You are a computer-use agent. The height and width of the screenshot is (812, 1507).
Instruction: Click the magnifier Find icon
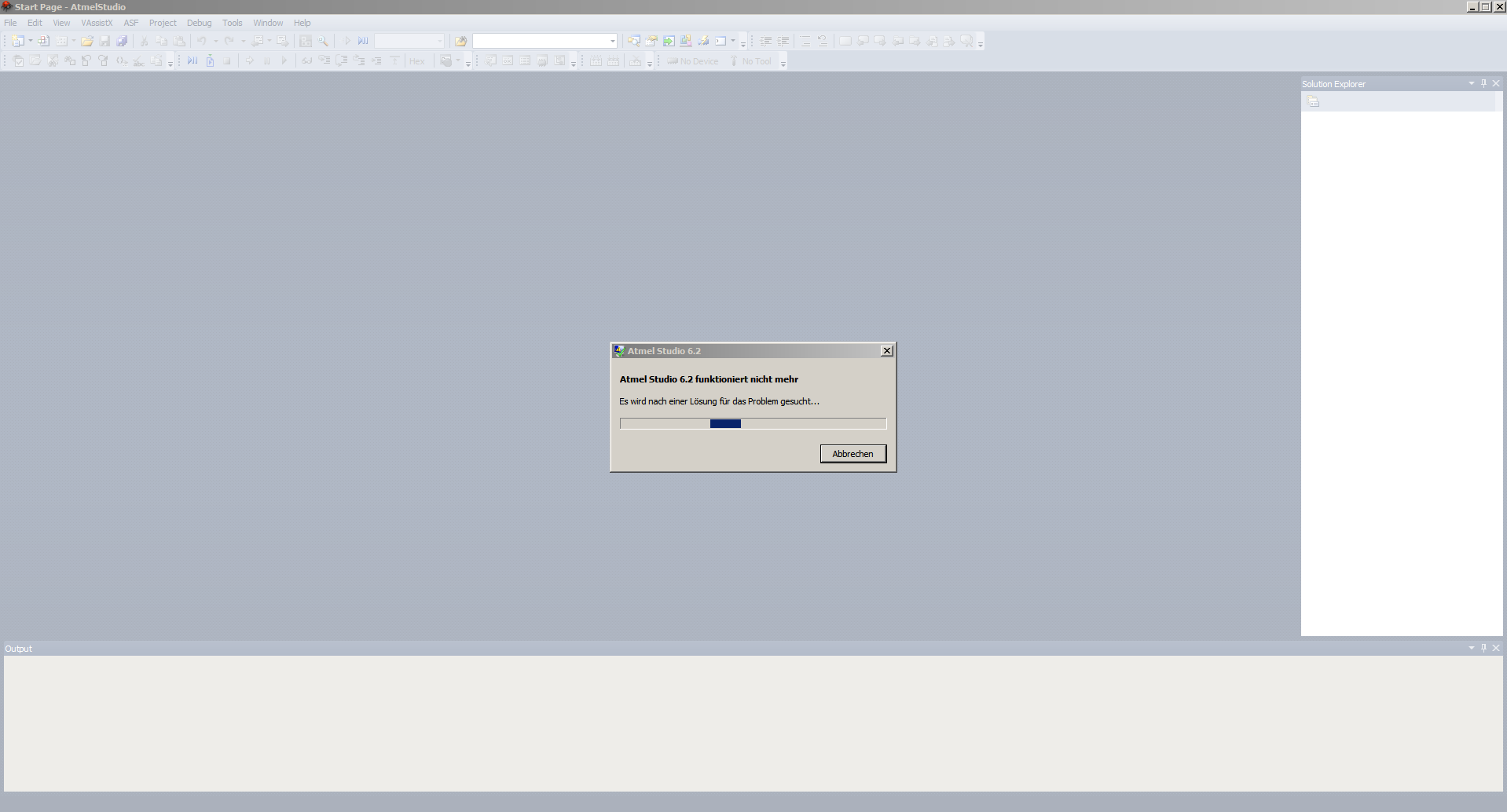323,41
